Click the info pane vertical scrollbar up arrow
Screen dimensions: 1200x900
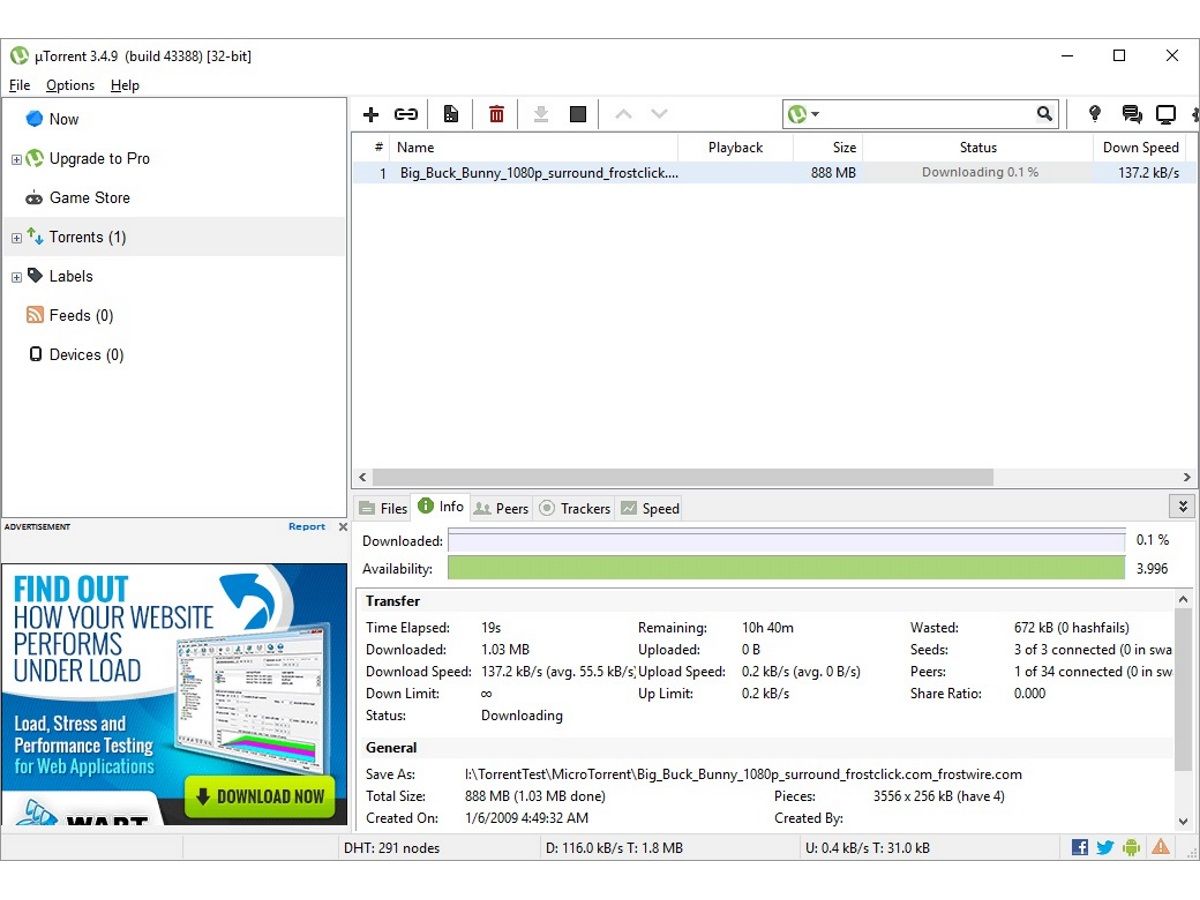[x=1184, y=599]
